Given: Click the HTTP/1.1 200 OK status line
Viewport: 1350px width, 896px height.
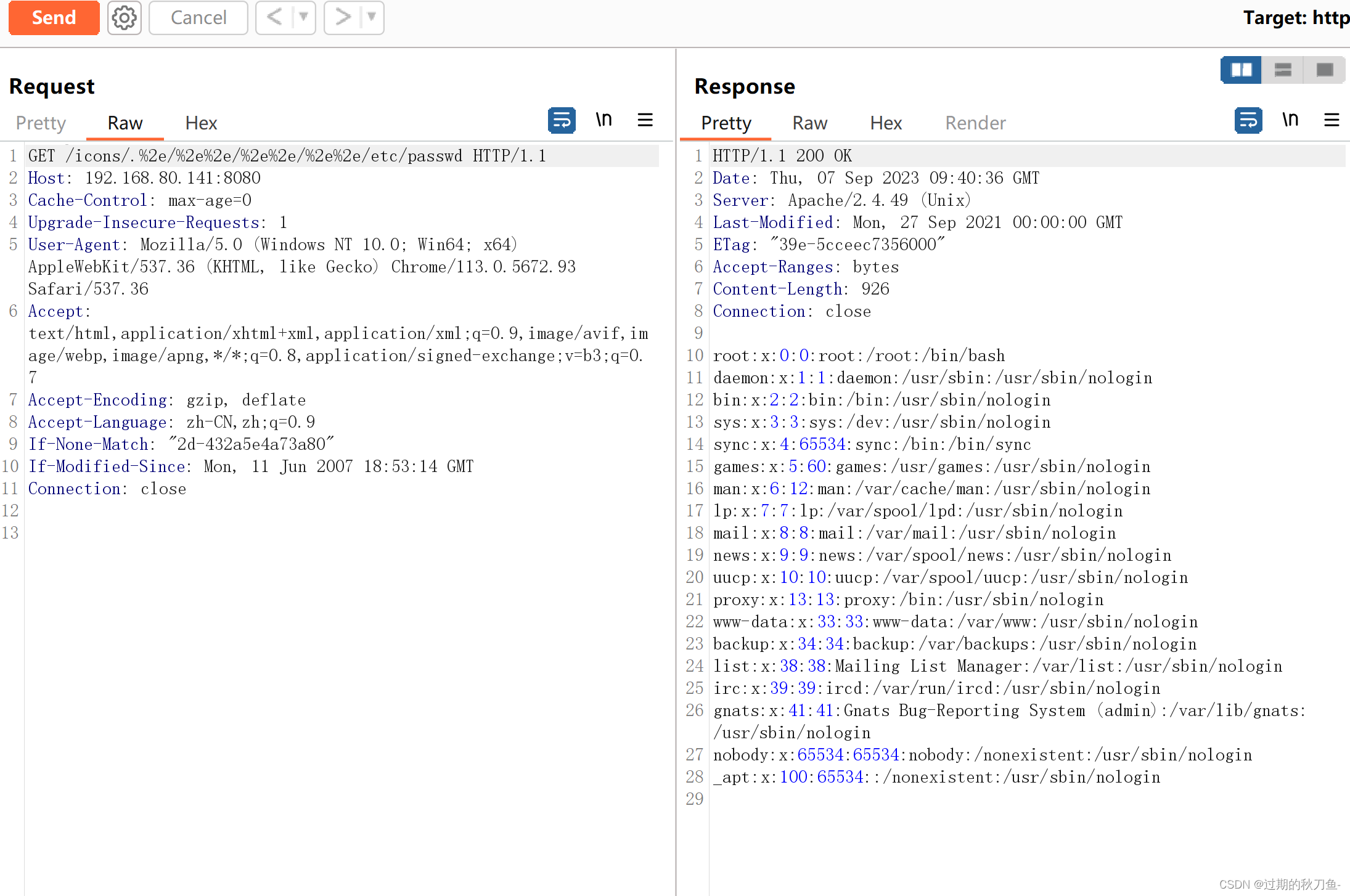Looking at the screenshot, I should coord(782,156).
